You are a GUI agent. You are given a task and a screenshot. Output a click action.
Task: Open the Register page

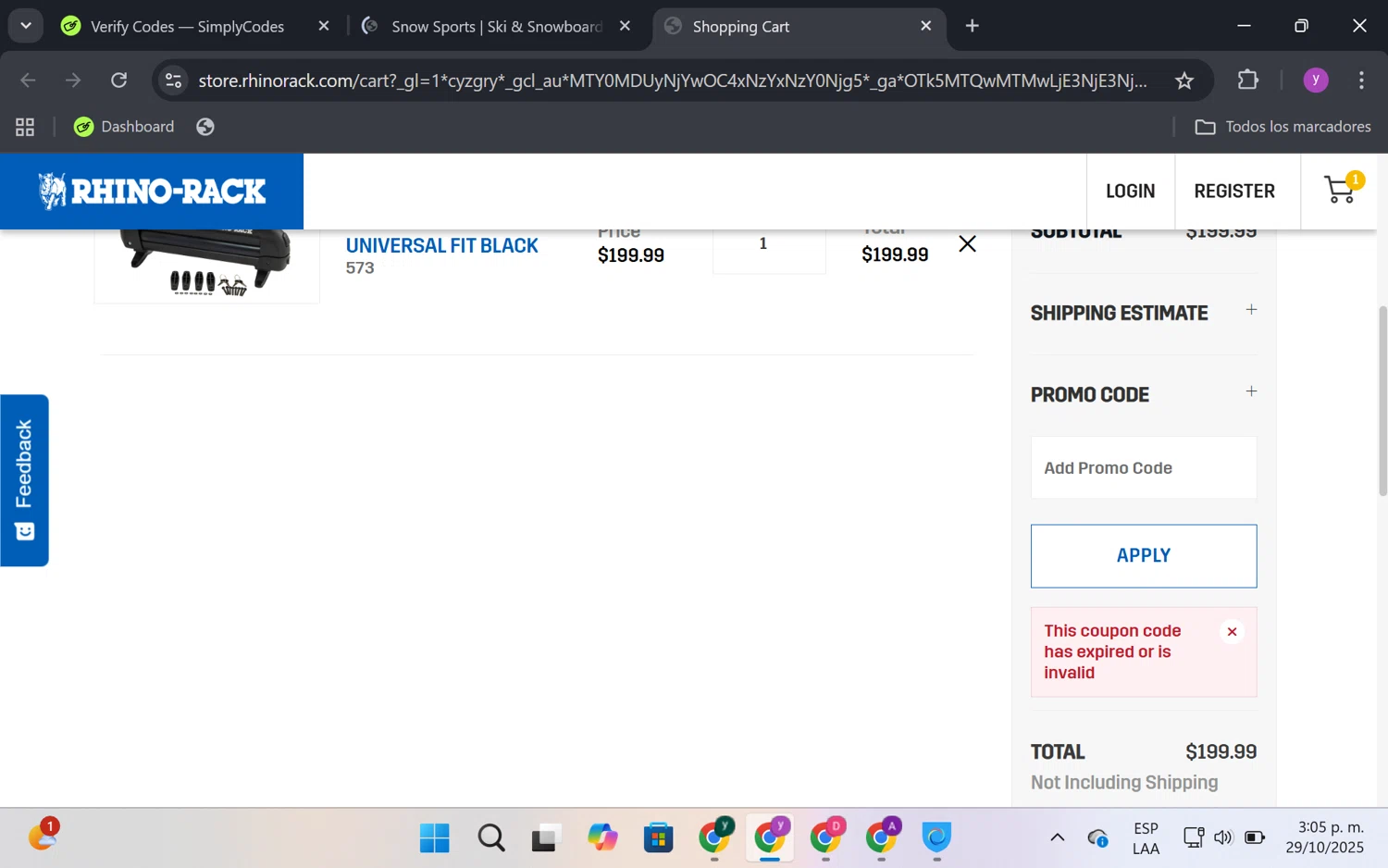pyautogui.click(x=1234, y=191)
